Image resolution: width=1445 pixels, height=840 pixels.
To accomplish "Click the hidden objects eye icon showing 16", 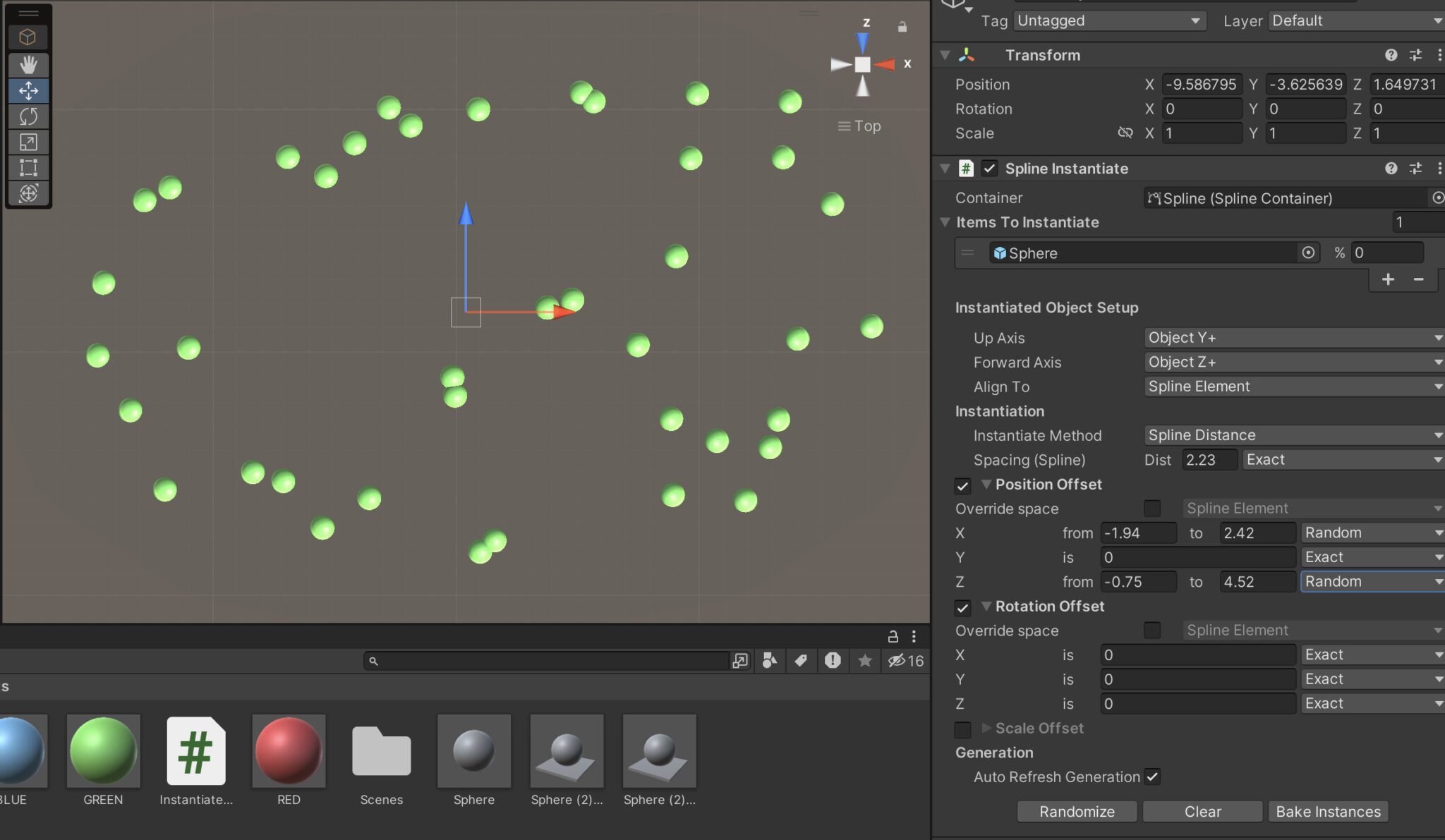I will pyautogui.click(x=905, y=661).
